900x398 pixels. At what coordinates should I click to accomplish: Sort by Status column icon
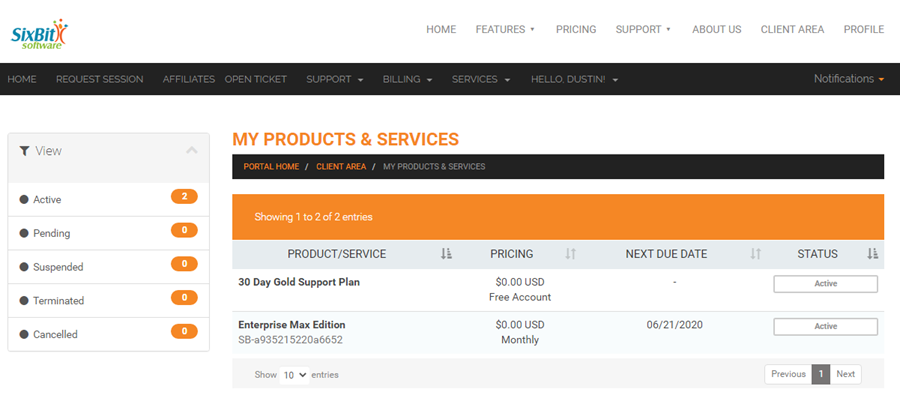click(x=872, y=254)
